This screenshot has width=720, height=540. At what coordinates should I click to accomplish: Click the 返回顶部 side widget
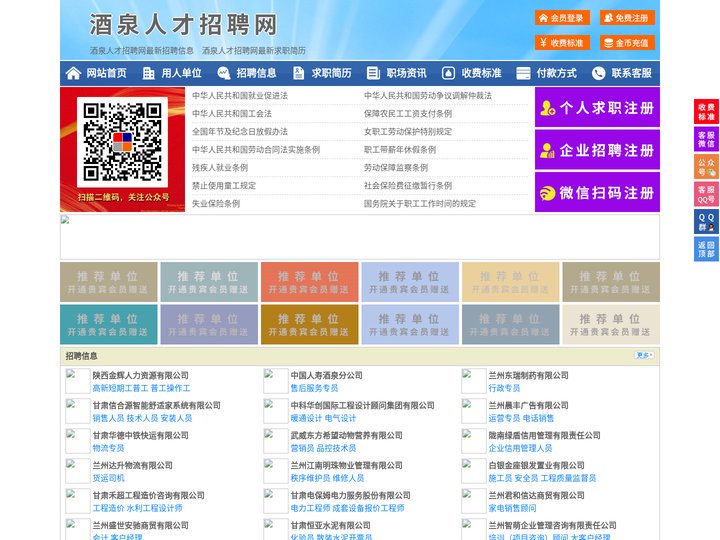tap(706, 249)
